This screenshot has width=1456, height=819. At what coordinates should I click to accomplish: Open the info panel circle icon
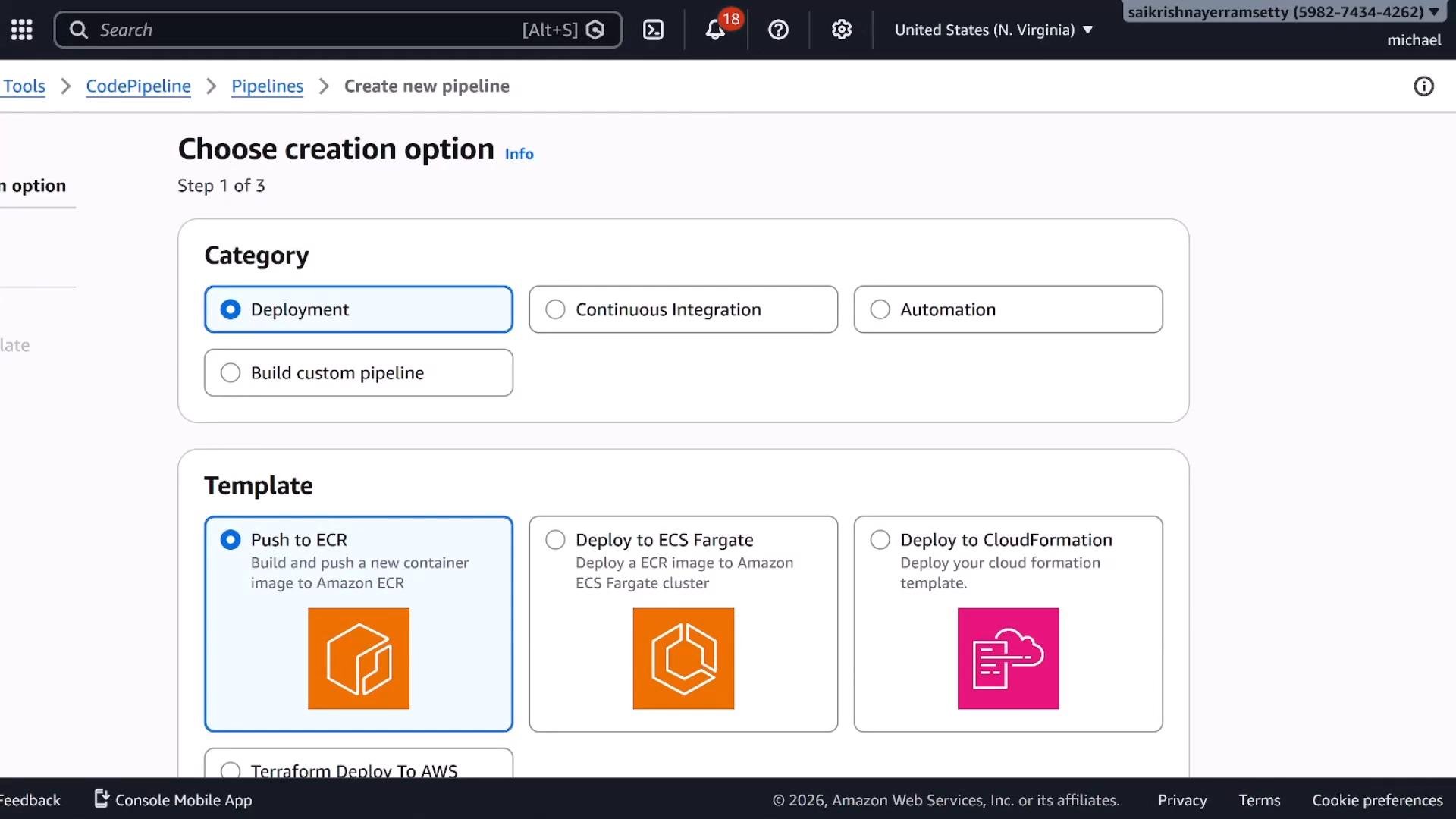coord(1423,86)
